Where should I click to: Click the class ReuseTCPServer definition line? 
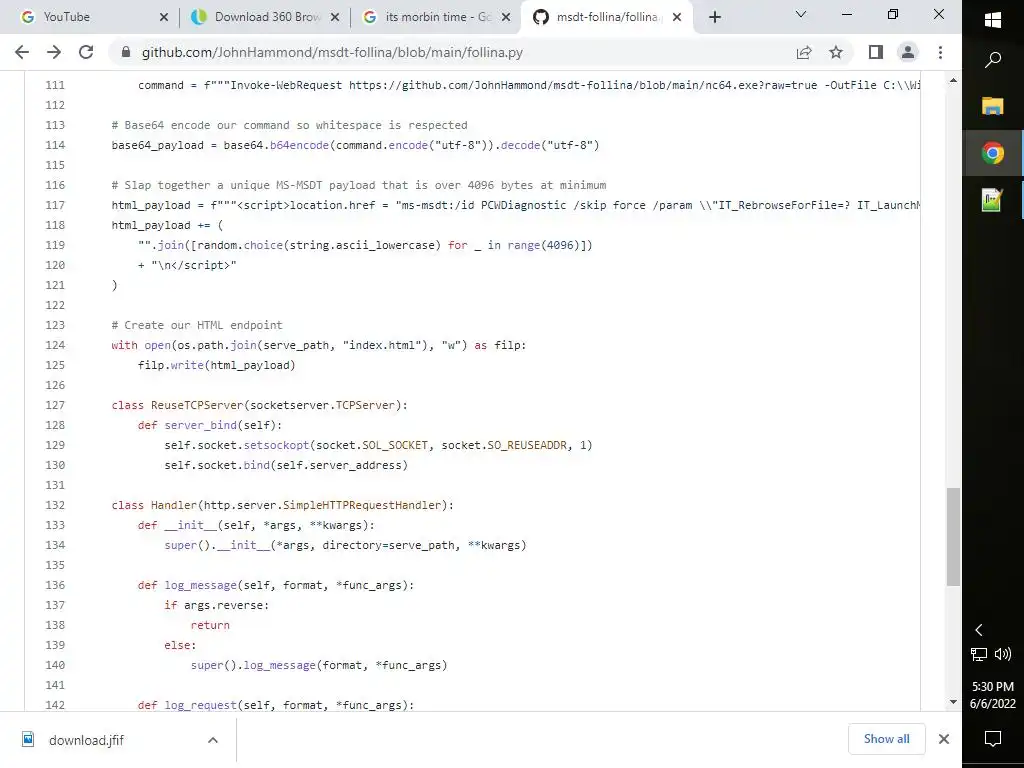[259, 405]
